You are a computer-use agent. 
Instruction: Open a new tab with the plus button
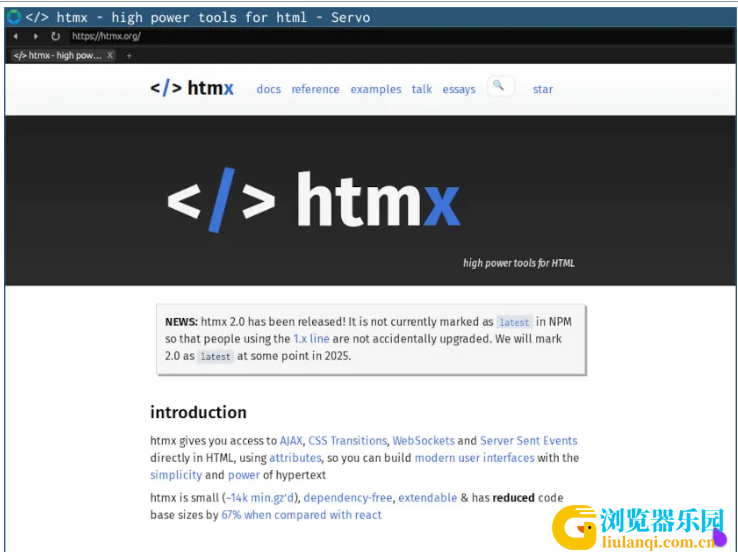click(x=129, y=56)
